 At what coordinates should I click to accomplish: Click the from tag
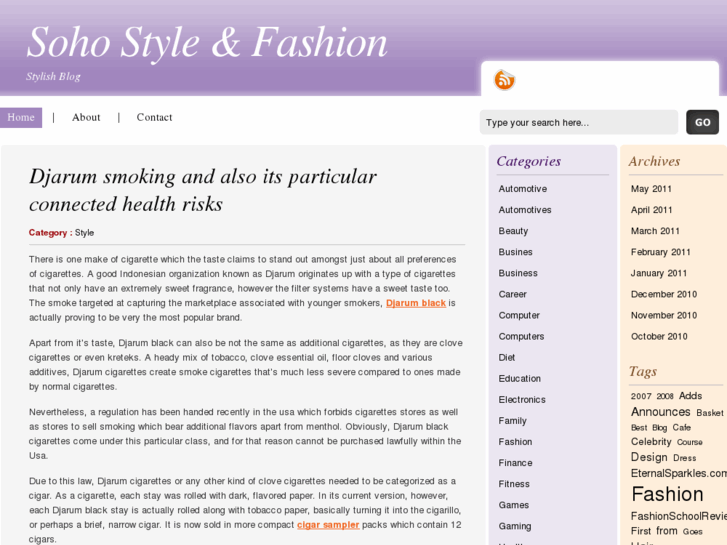[x=667, y=531]
